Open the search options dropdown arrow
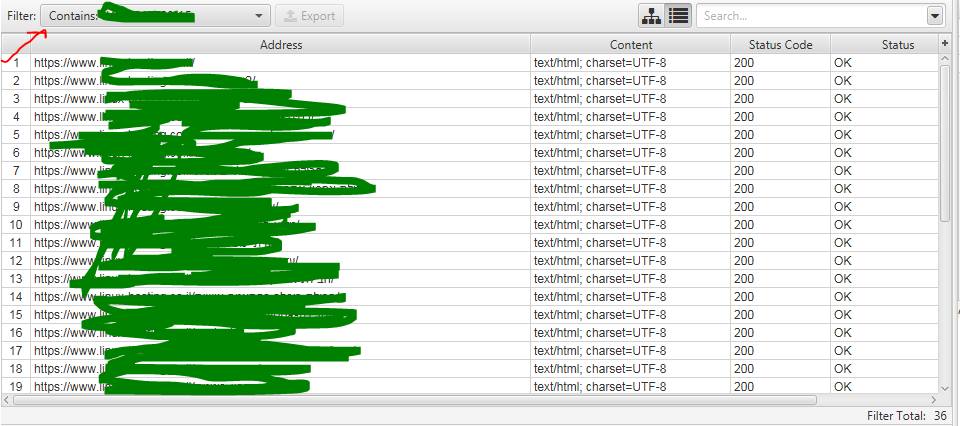Viewport: 960px width, 426px height. coord(934,17)
